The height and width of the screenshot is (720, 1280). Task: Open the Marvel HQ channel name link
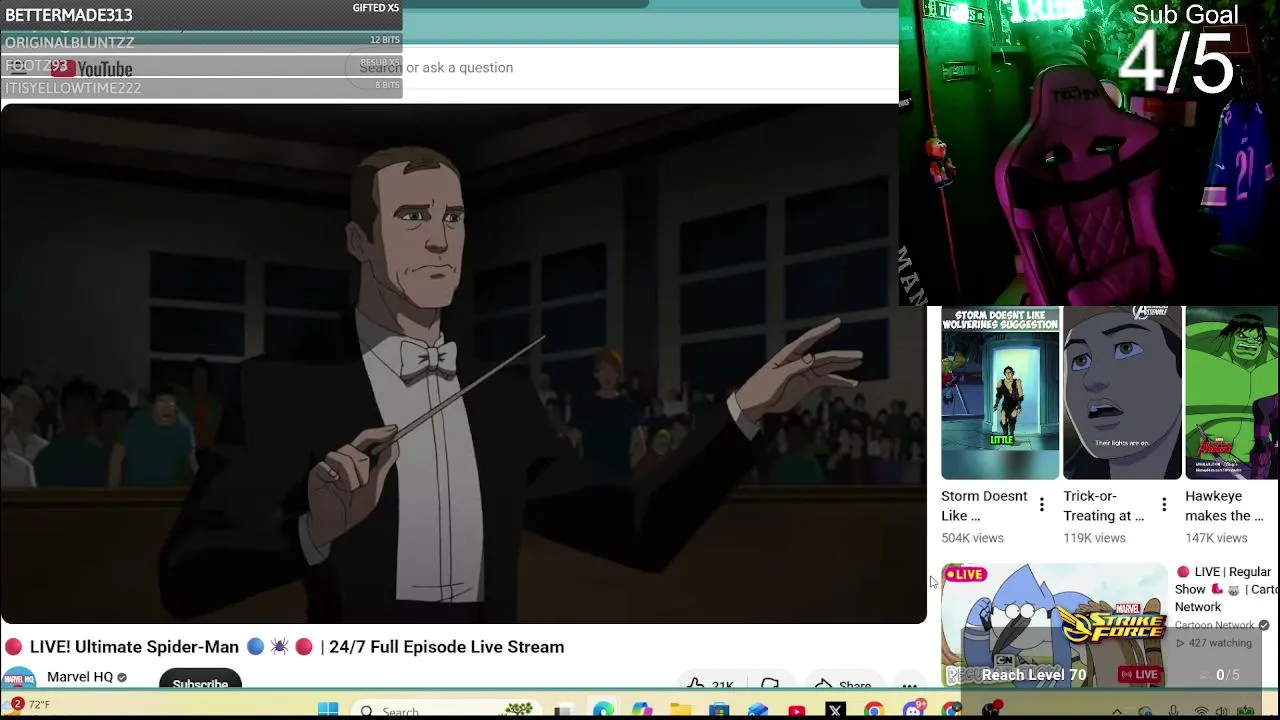(80, 677)
